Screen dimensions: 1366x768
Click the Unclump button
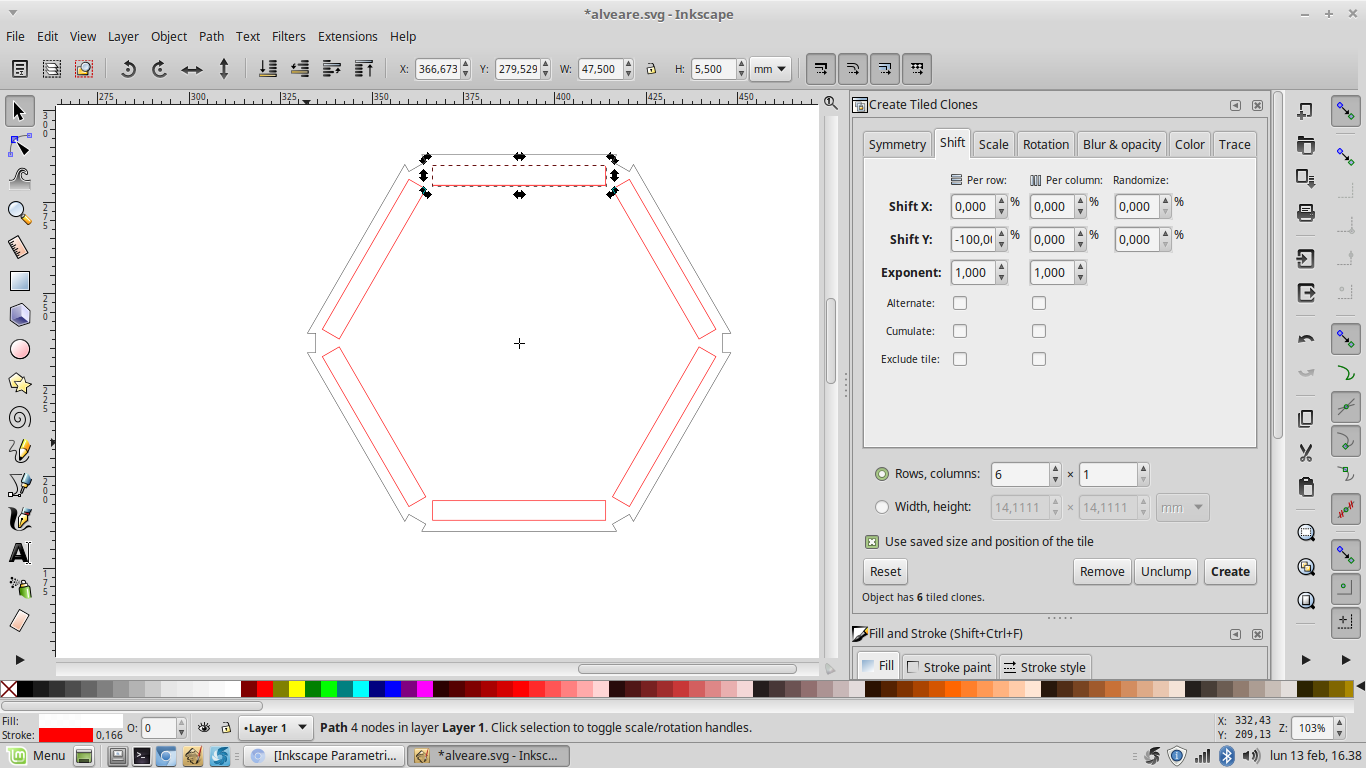click(x=1166, y=572)
